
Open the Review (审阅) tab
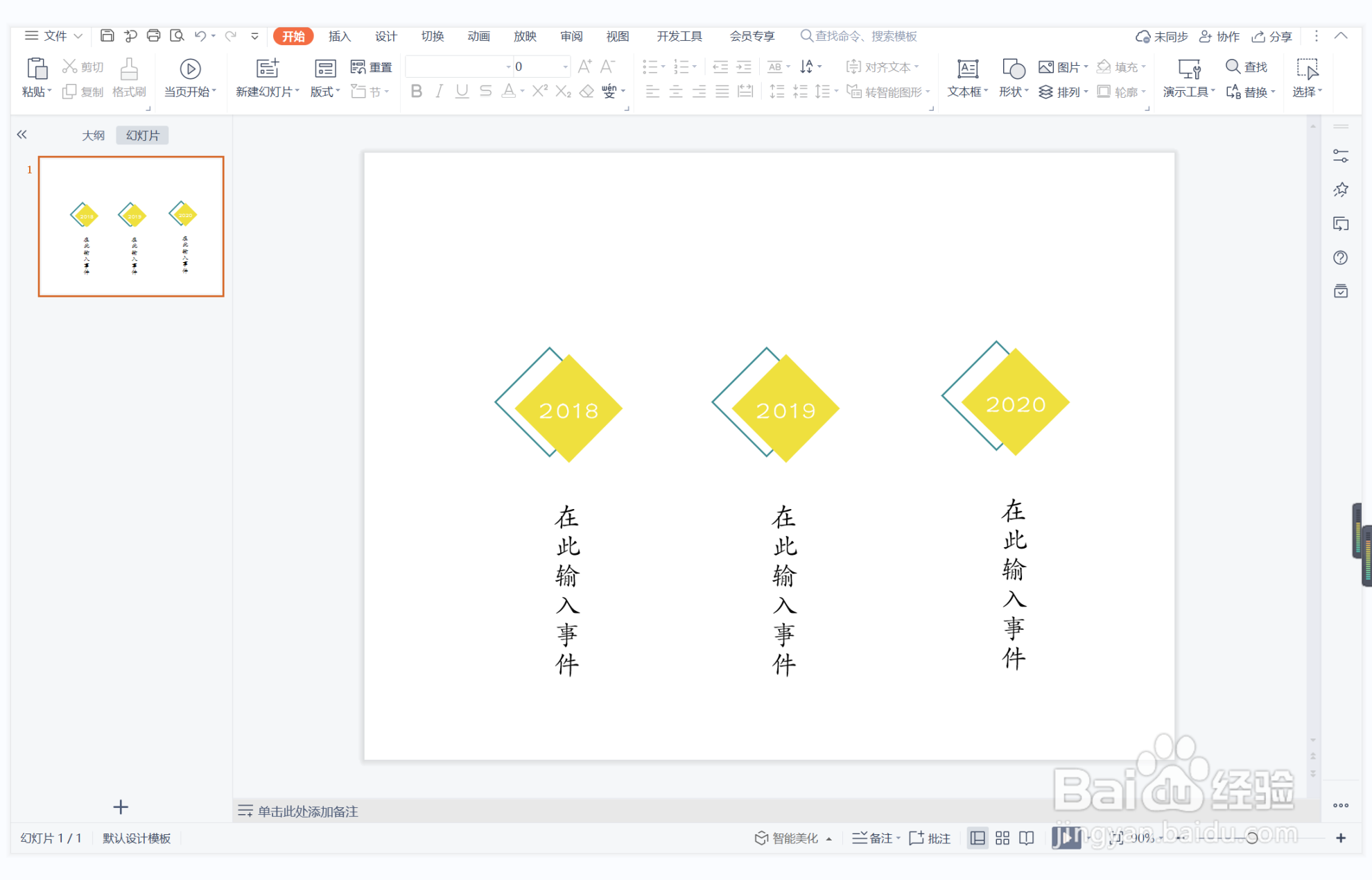pyautogui.click(x=572, y=36)
